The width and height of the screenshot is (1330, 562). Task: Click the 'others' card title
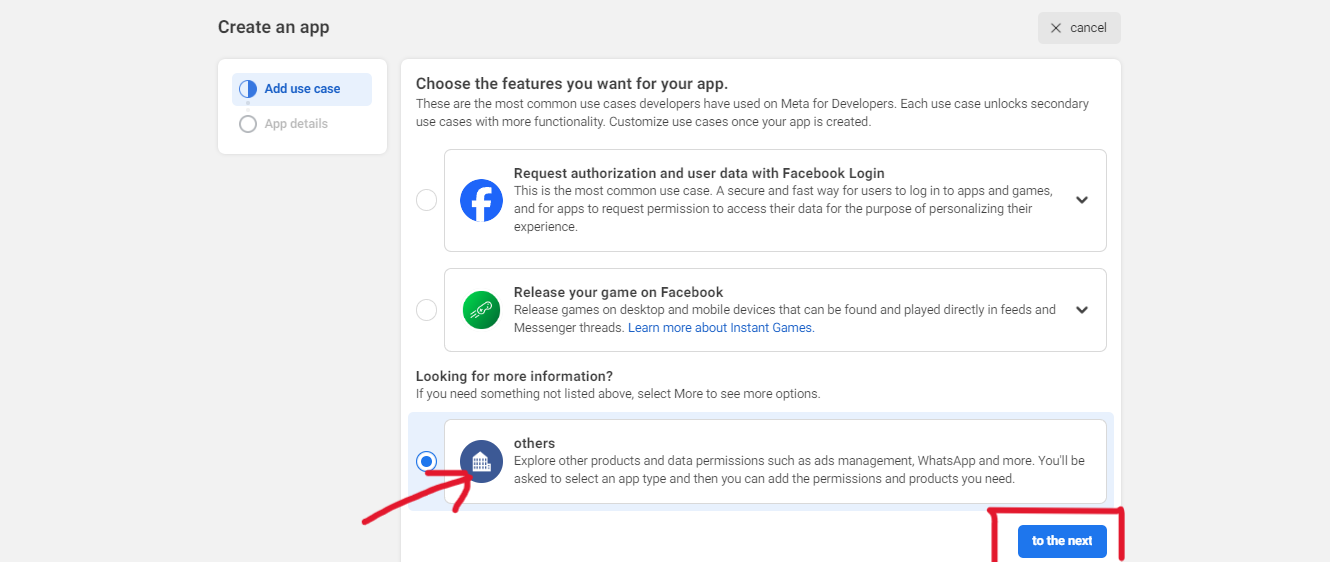(534, 443)
